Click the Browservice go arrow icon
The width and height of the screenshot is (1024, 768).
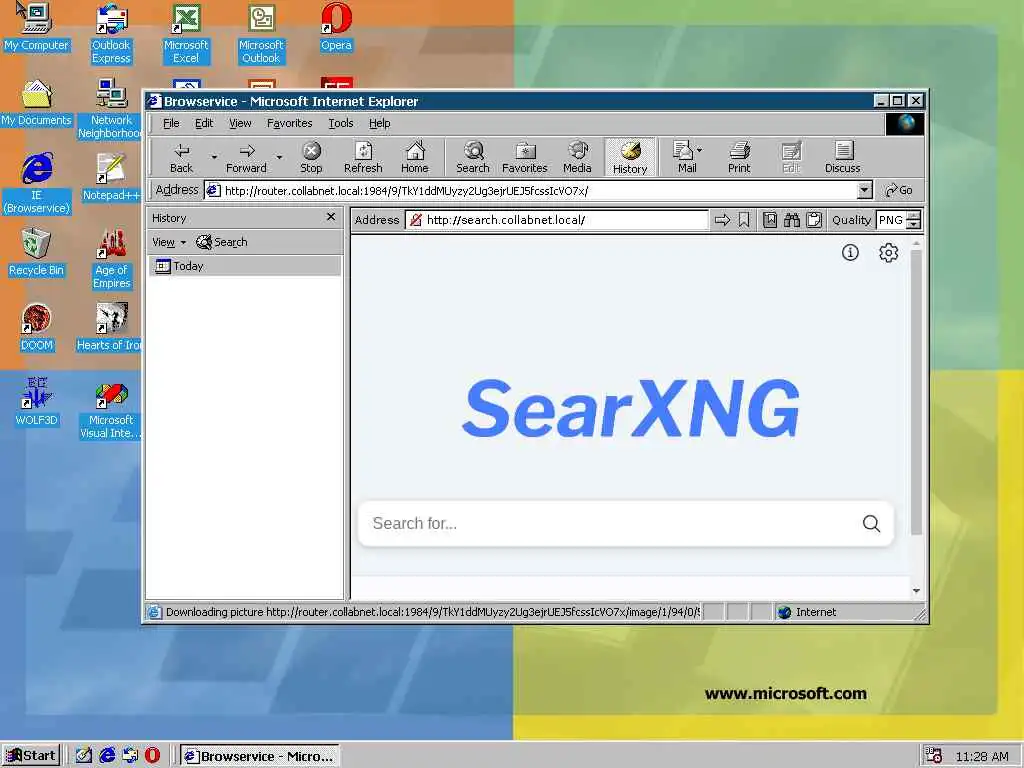pos(722,220)
